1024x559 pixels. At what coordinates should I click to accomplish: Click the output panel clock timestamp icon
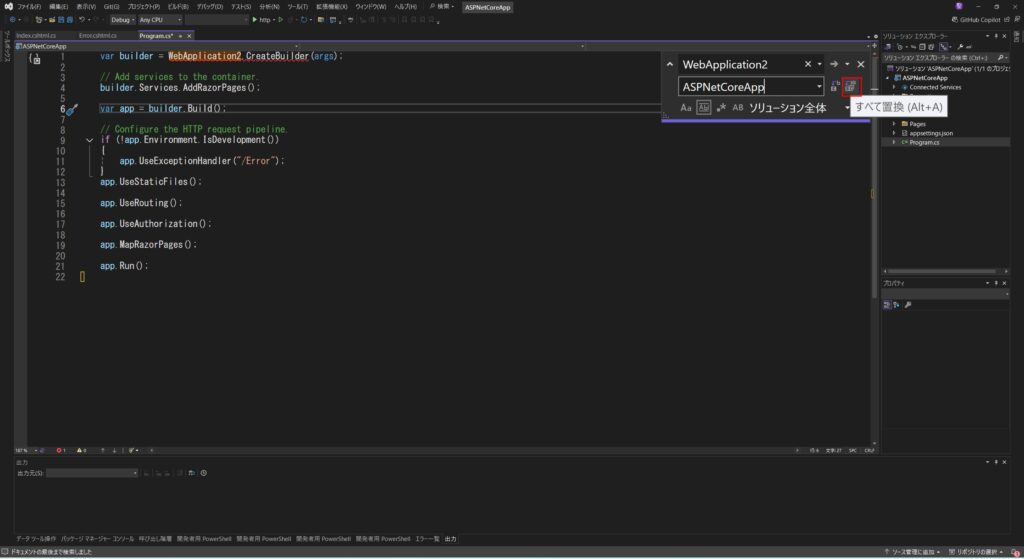[x=204, y=473]
